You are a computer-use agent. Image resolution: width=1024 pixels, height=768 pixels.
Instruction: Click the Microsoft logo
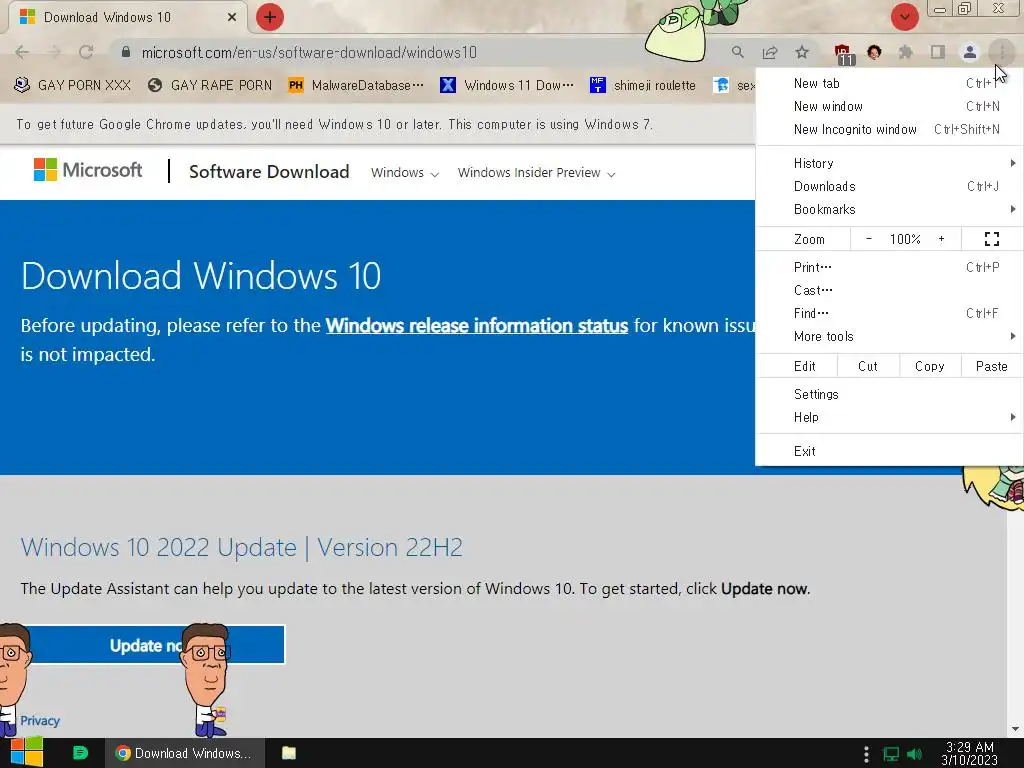pyautogui.click(x=88, y=170)
